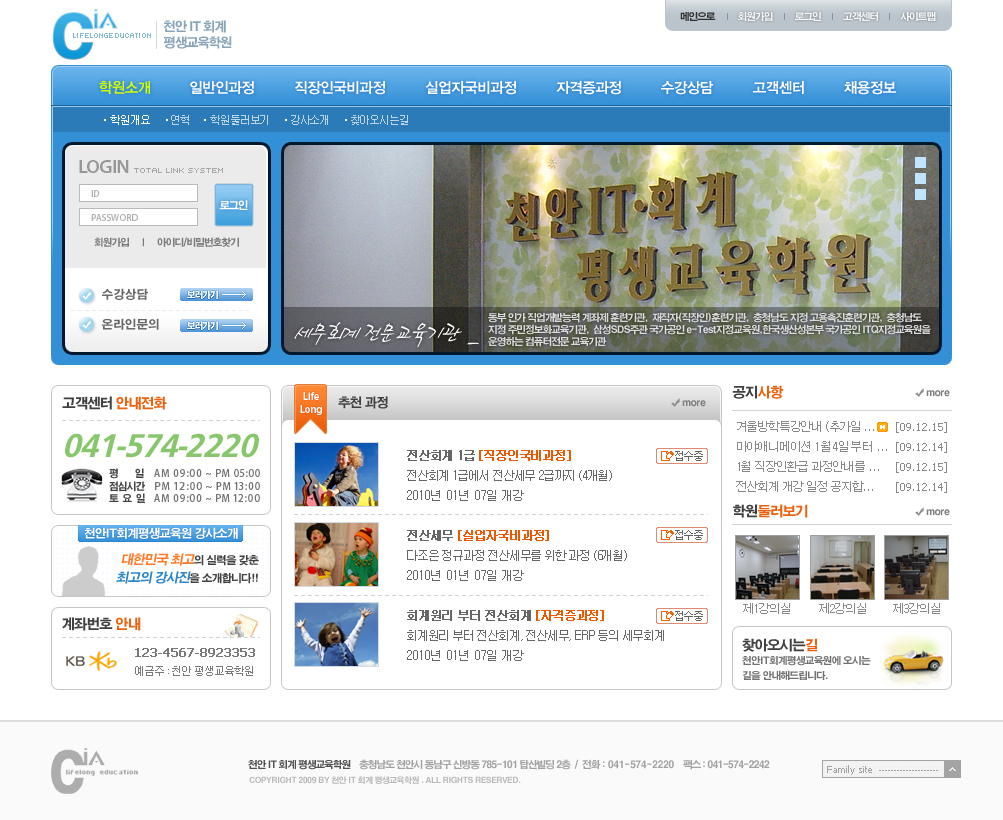Expand 추천 과정 via its more link

[x=688, y=403]
